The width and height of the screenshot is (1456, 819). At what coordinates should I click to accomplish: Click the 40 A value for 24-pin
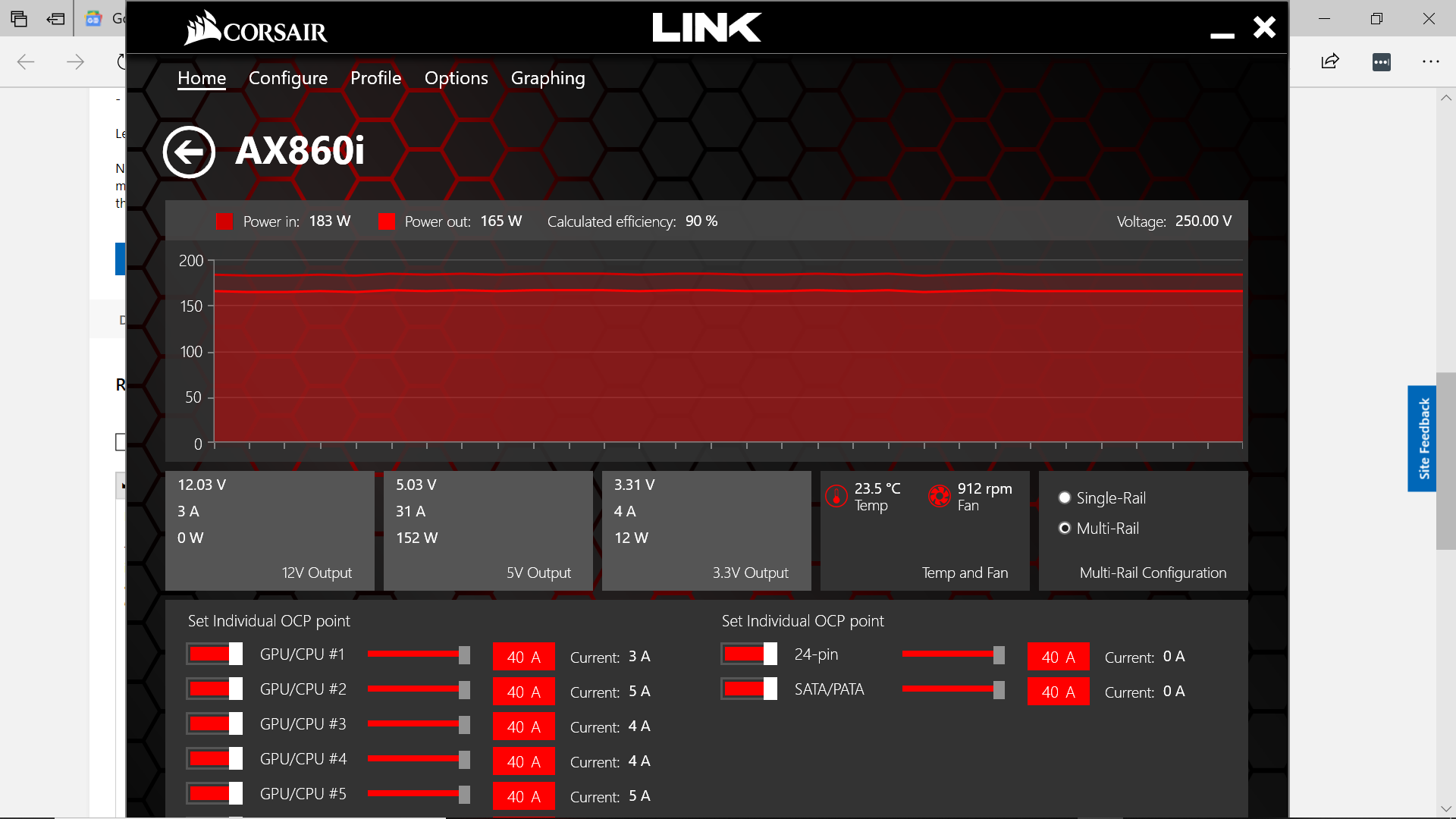(x=1059, y=657)
